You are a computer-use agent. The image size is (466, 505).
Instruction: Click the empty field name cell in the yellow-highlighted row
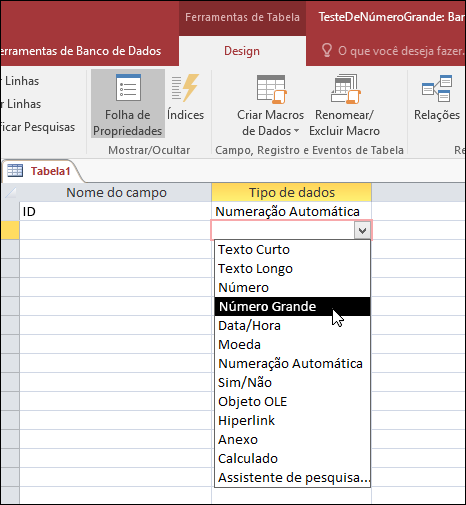click(115, 230)
